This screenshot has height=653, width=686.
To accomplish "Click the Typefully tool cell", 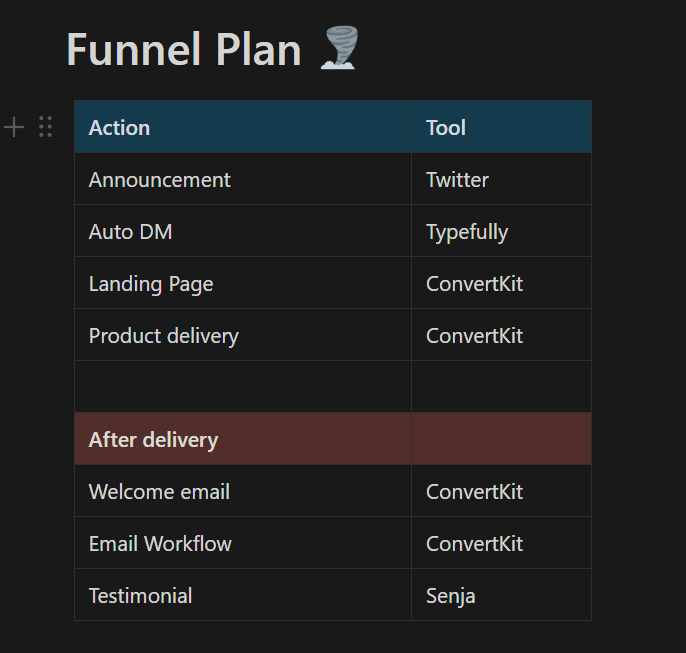I will point(501,231).
